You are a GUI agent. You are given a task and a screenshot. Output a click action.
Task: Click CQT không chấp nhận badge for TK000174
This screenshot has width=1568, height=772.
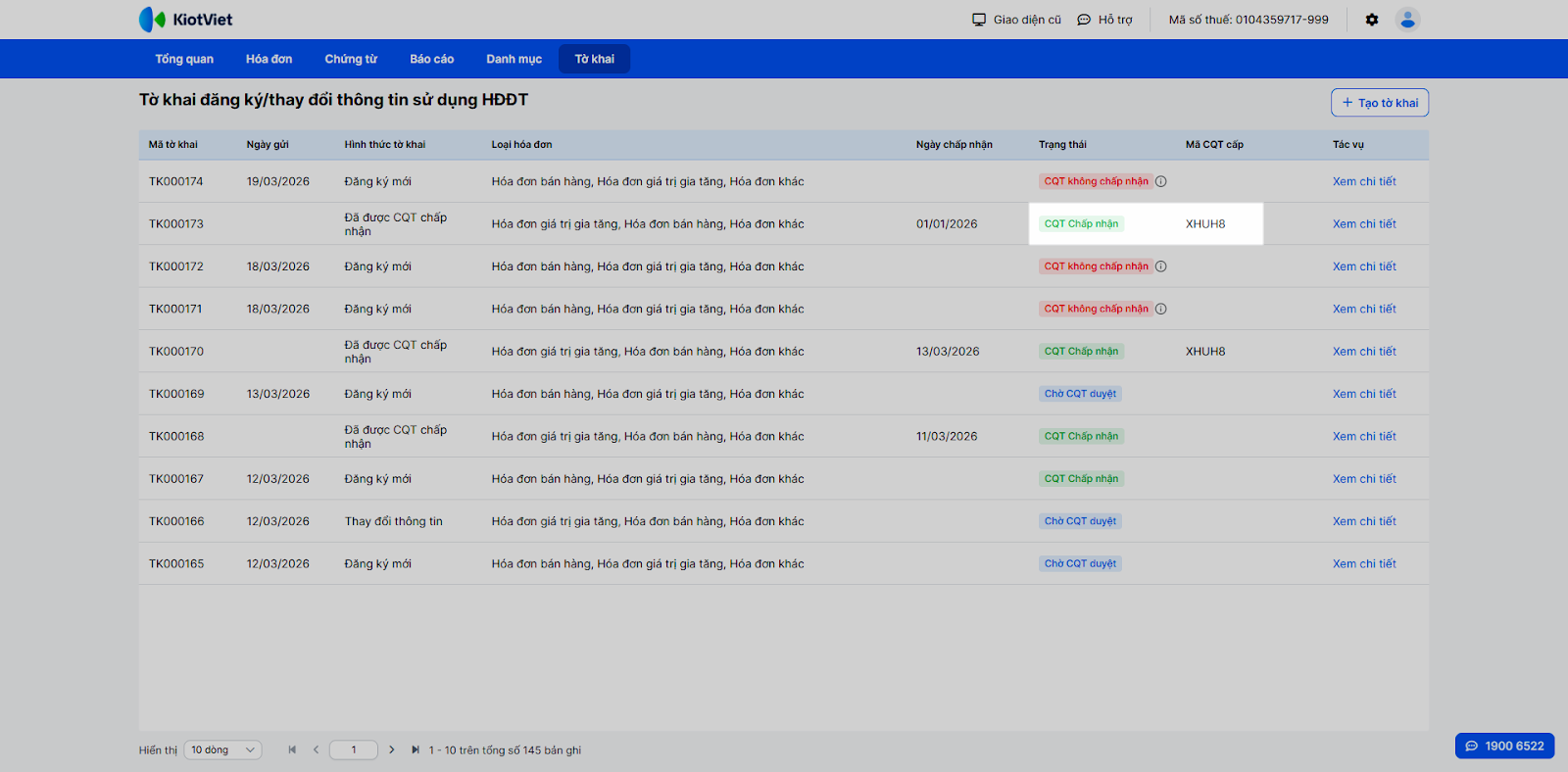[x=1096, y=181]
